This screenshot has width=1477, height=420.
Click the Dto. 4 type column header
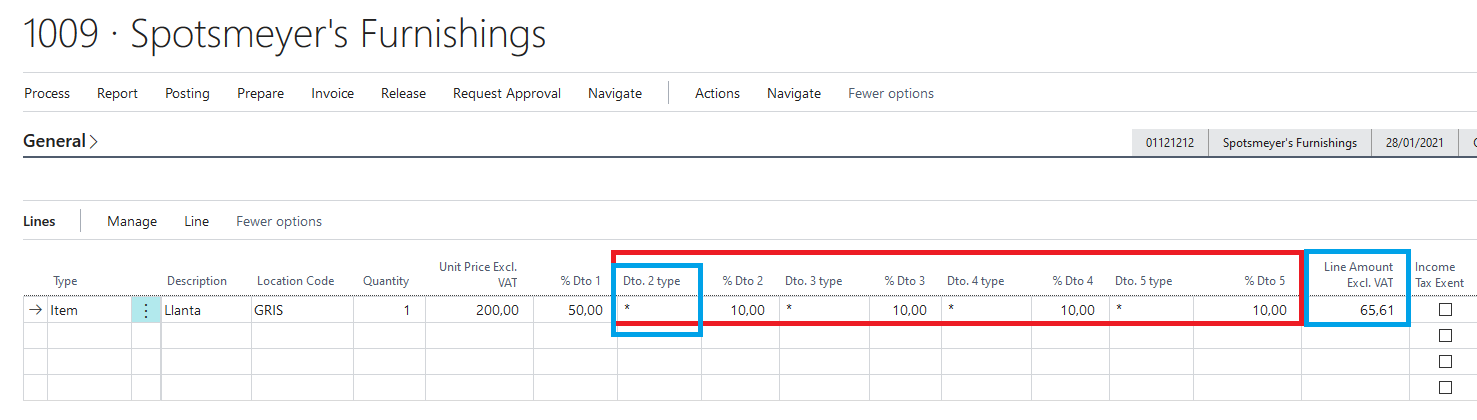976,281
